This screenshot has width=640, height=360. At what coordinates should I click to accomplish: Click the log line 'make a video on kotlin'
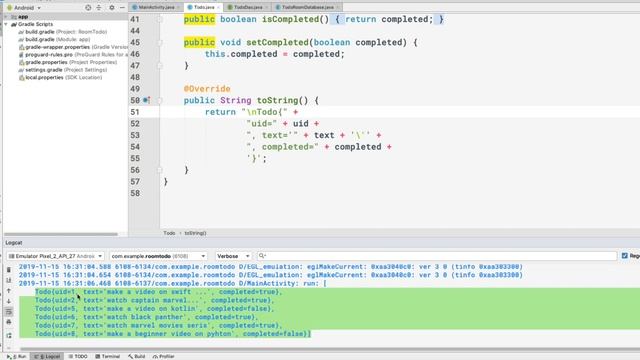(x=155, y=309)
